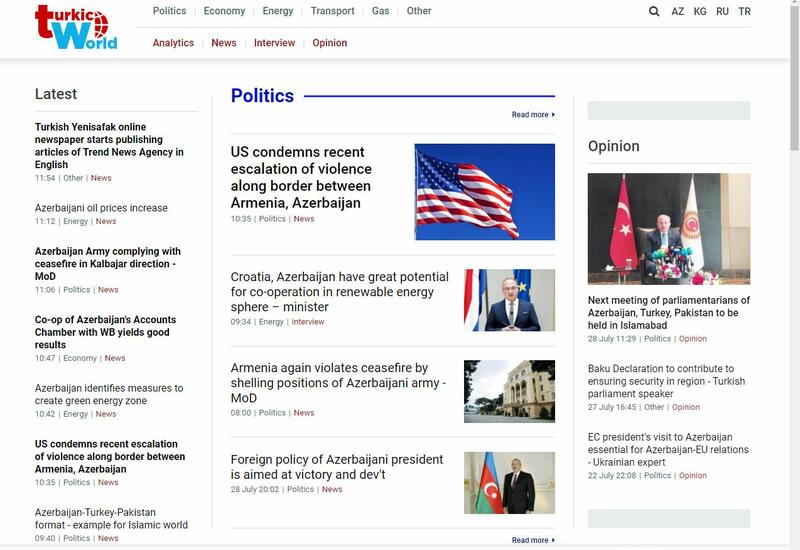Open Ministry of Defense building thumbnail
The width and height of the screenshot is (800, 550).
[x=509, y=391]
